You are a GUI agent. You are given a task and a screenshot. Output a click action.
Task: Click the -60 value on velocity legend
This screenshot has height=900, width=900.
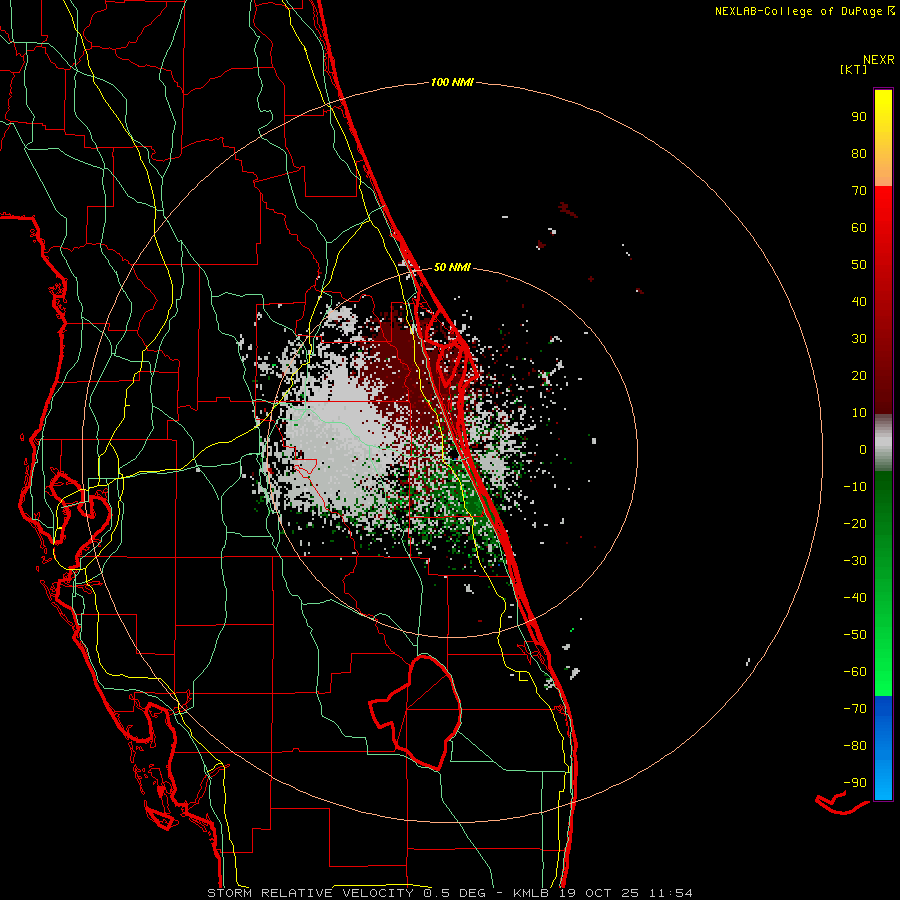855,672
